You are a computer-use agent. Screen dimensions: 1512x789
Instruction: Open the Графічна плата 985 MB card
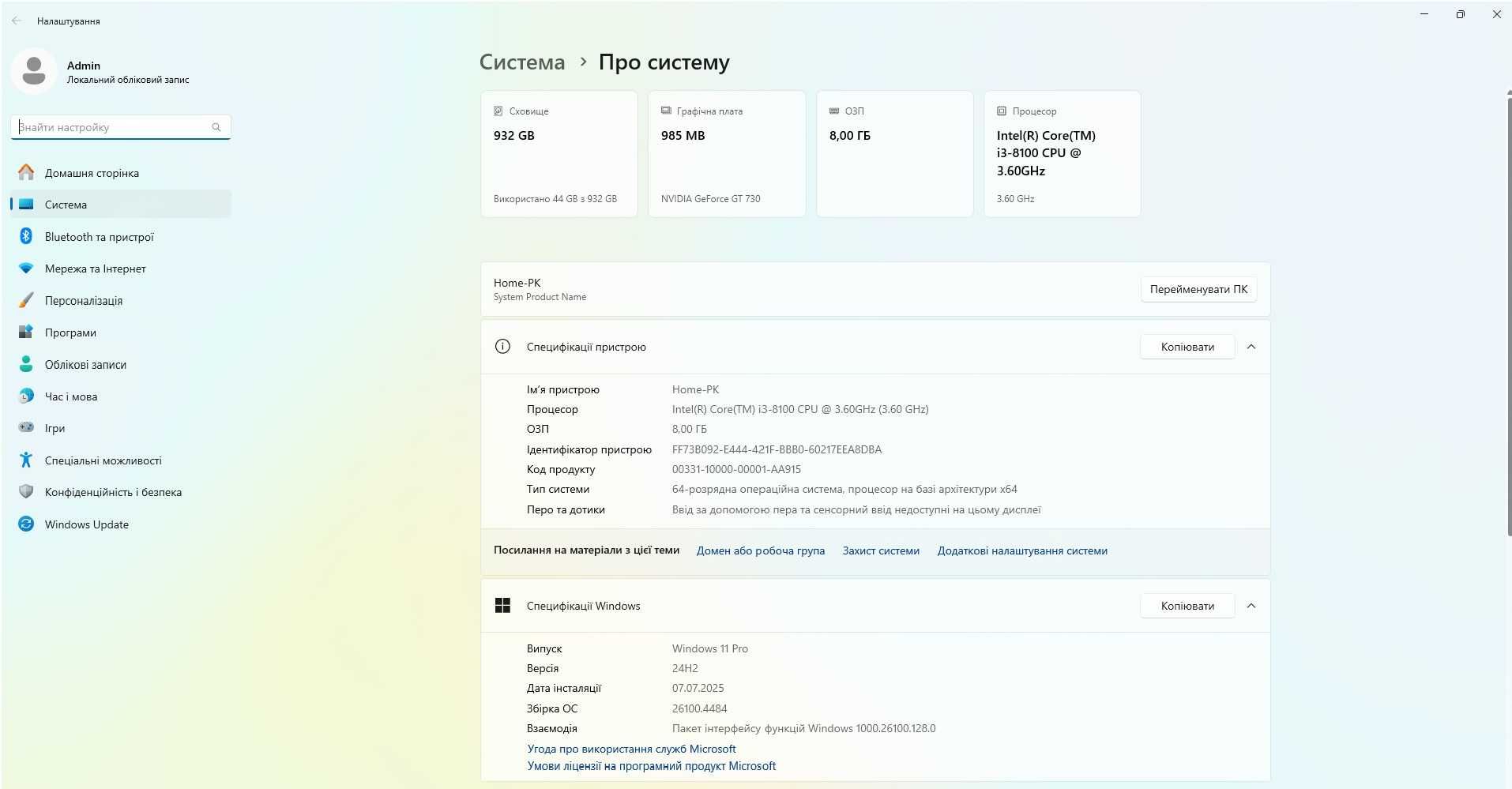[727, 154]
